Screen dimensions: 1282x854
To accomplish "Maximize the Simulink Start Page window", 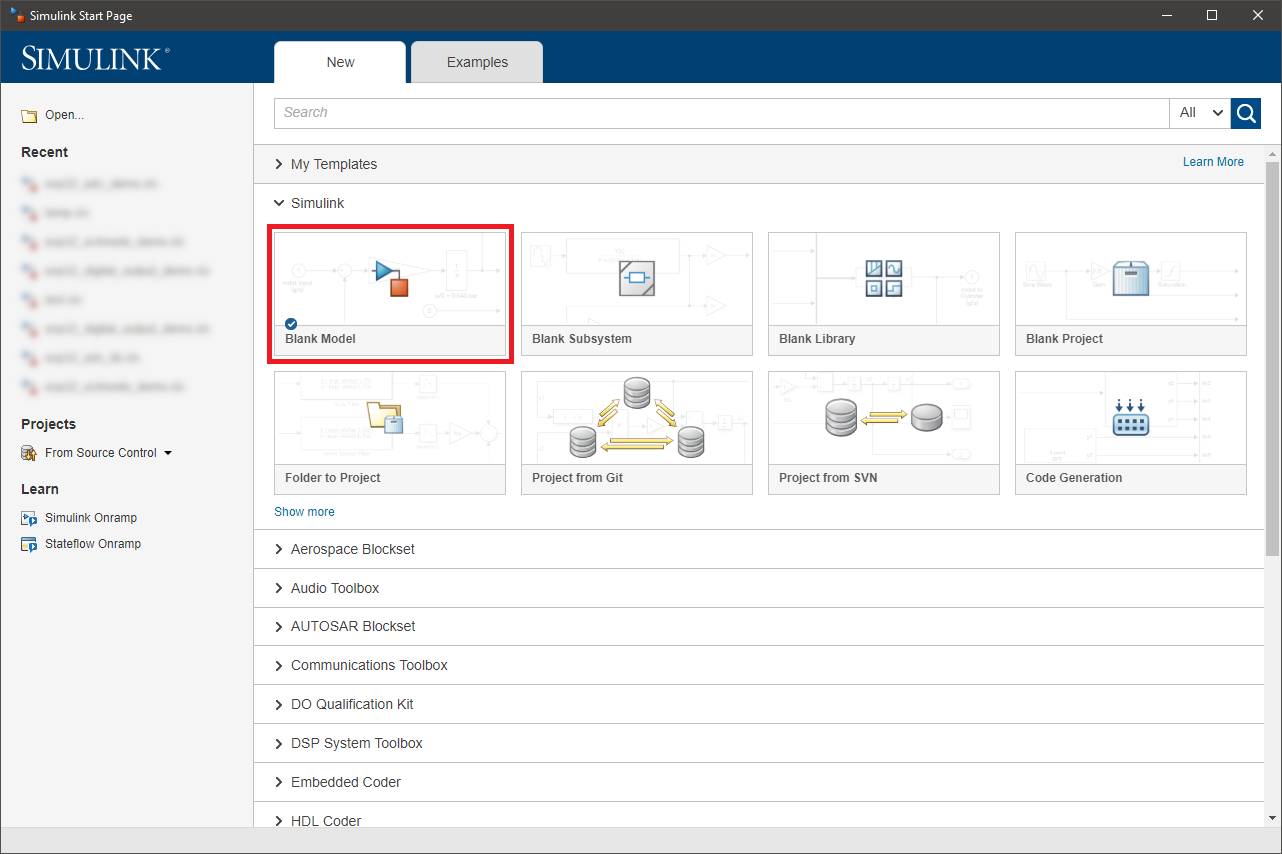I will [x=1212, y=15].
